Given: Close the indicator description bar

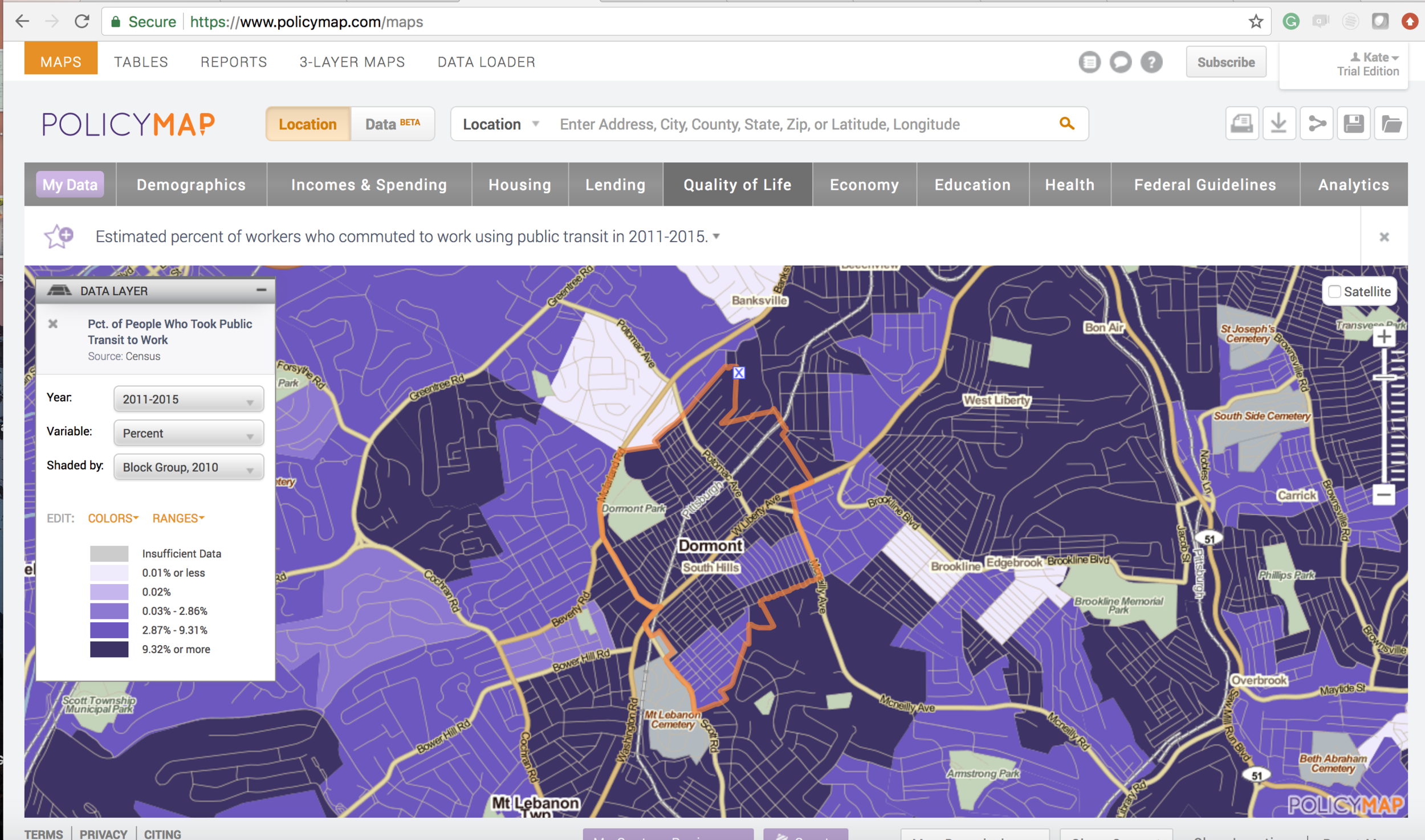Looking at the screenshot, I should coord(1384,237).
